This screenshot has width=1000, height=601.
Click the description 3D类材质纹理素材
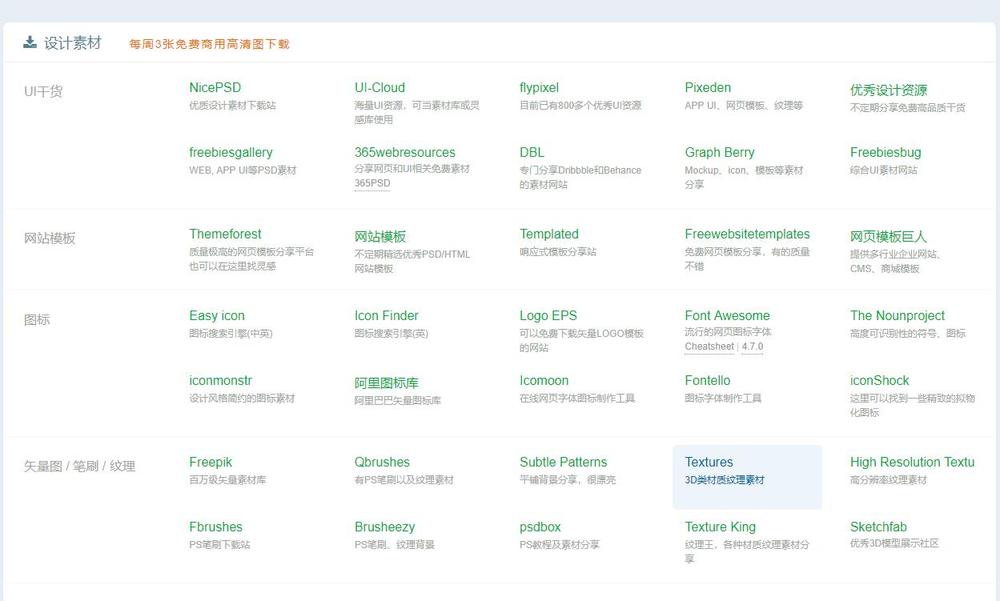(x=724, y=480)
